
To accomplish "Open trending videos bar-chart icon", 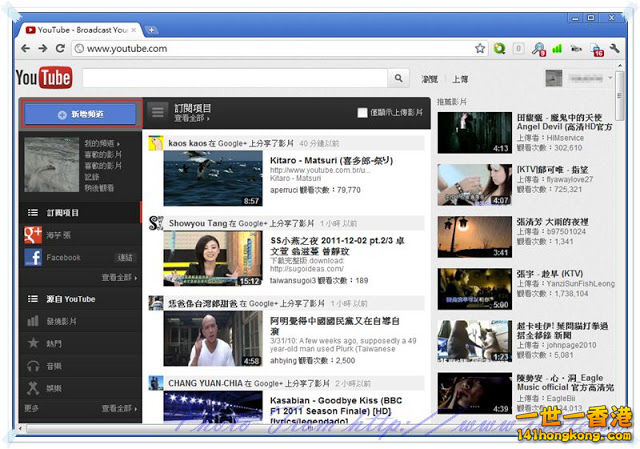I will click(33, 321).
